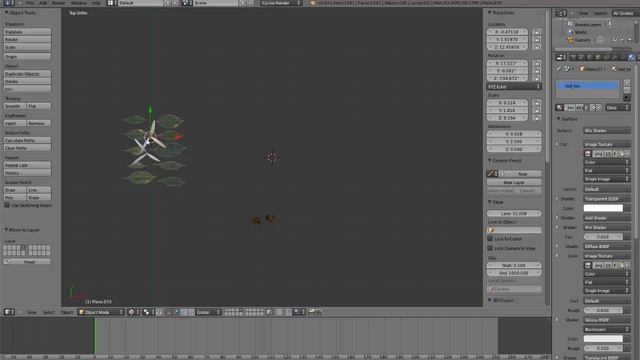640x360 pixels.
Task: Open the Window menu
Action: pyautogui.click(x=79, y=3)
